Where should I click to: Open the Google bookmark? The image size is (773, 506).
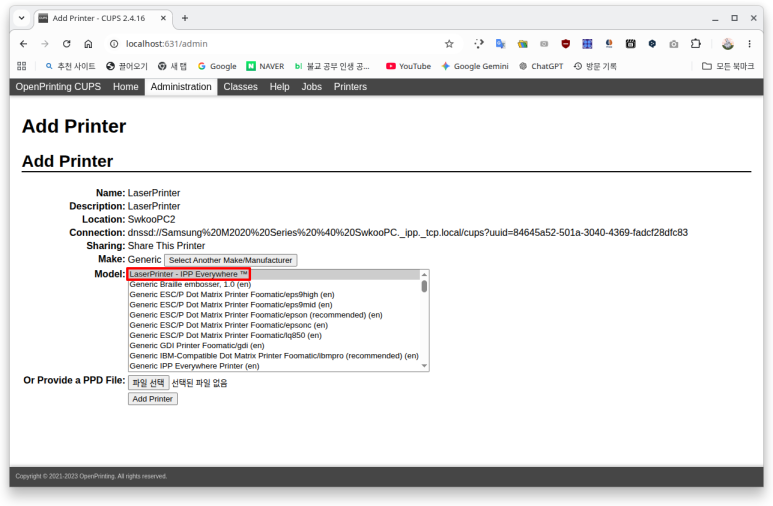tap(217, 66)
